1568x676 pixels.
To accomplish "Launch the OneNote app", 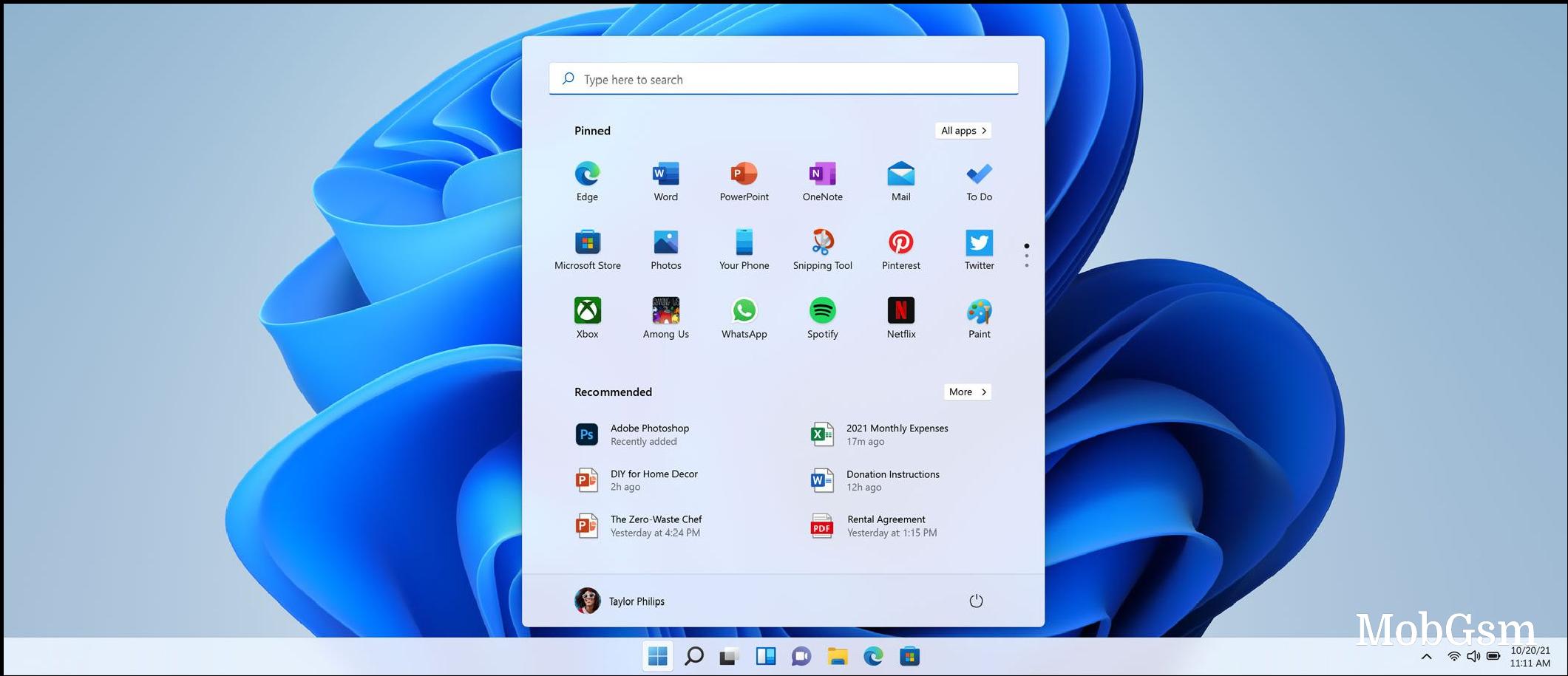I will tap(822, 181).
